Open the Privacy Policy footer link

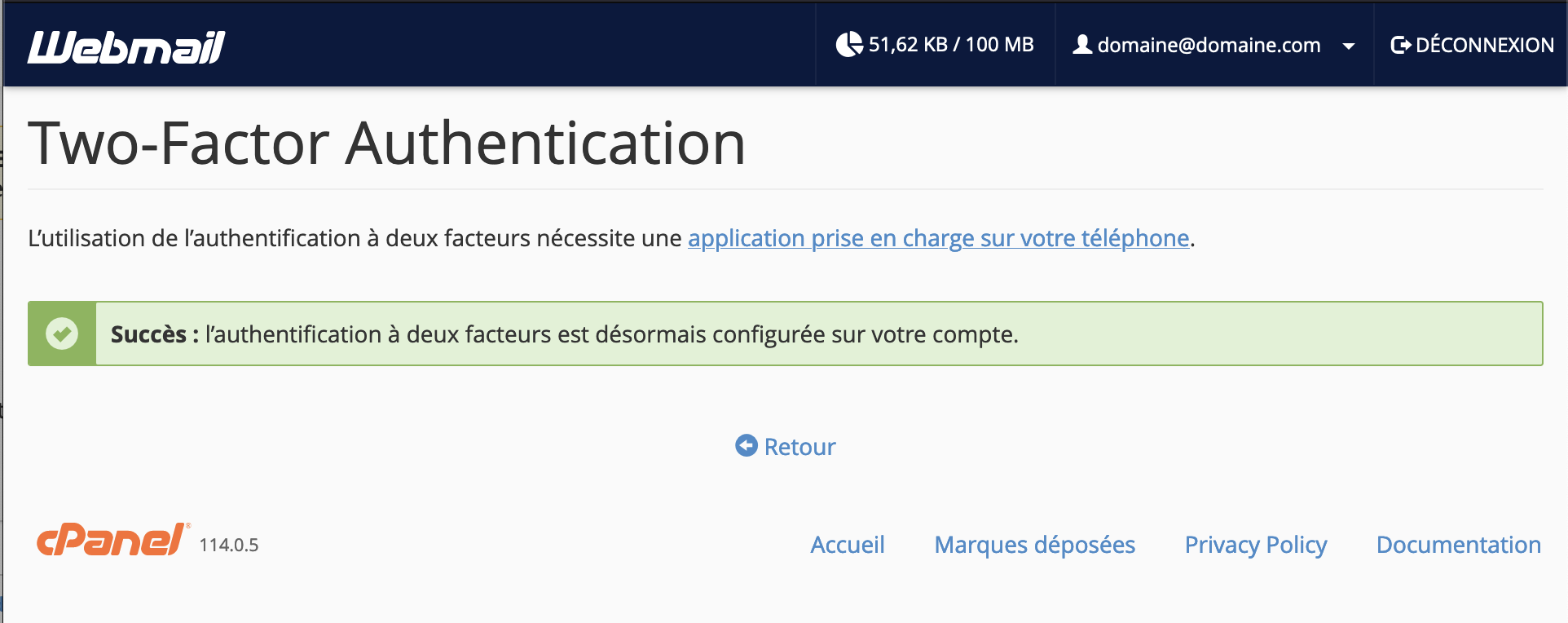tap(1256, 545)
